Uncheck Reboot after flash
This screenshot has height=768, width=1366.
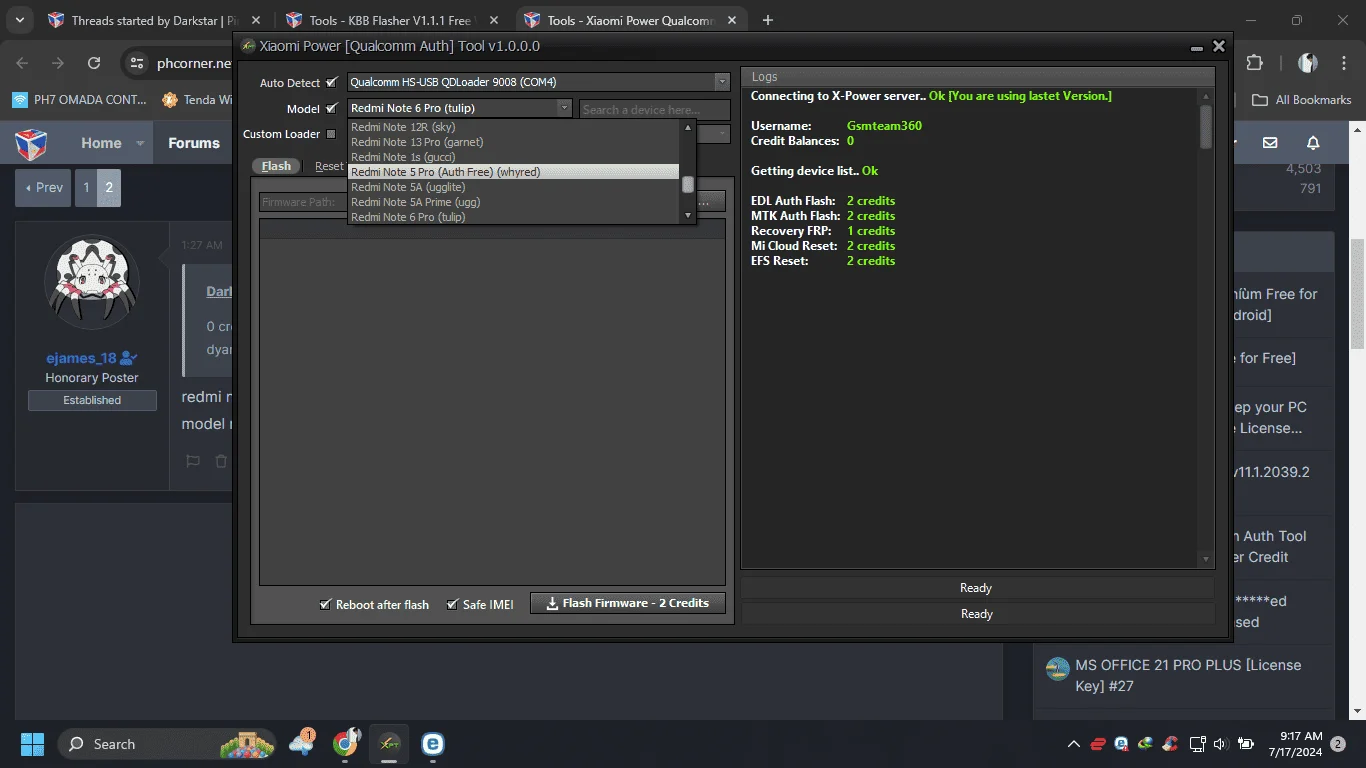pyautogui.click(x=325, y=604)
